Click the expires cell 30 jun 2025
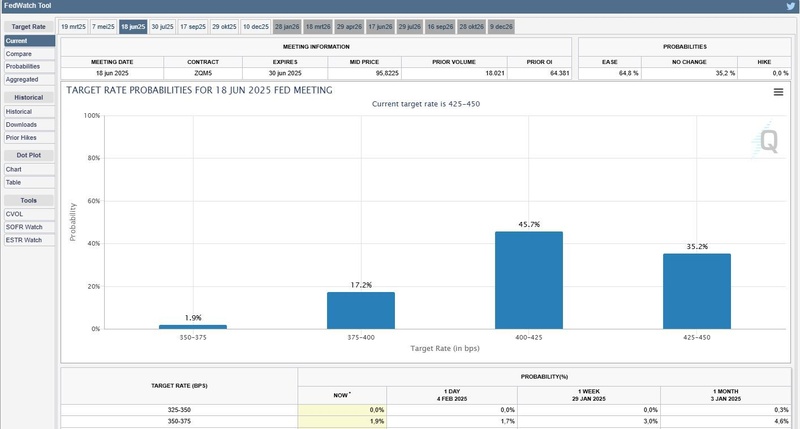 pos(285,73)
